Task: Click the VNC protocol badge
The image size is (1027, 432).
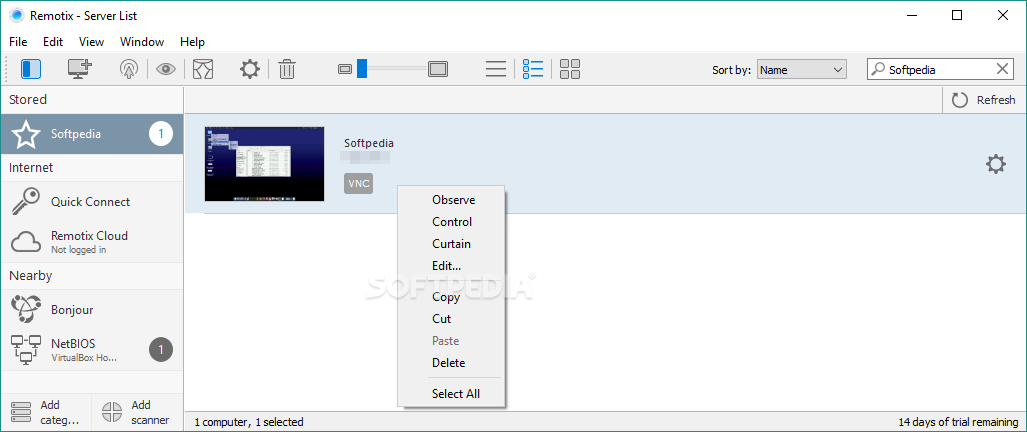Action: pos(358,184)
